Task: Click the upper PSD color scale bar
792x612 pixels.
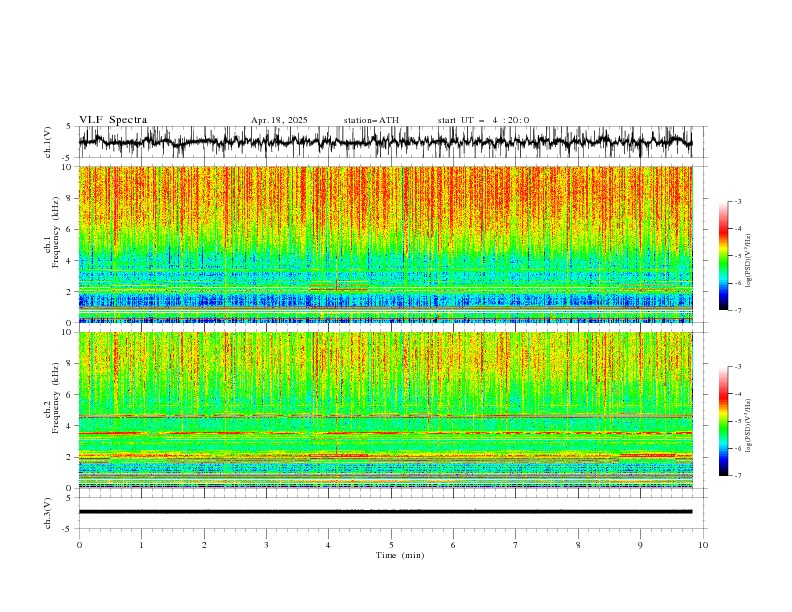Action: tap(723, 256)
